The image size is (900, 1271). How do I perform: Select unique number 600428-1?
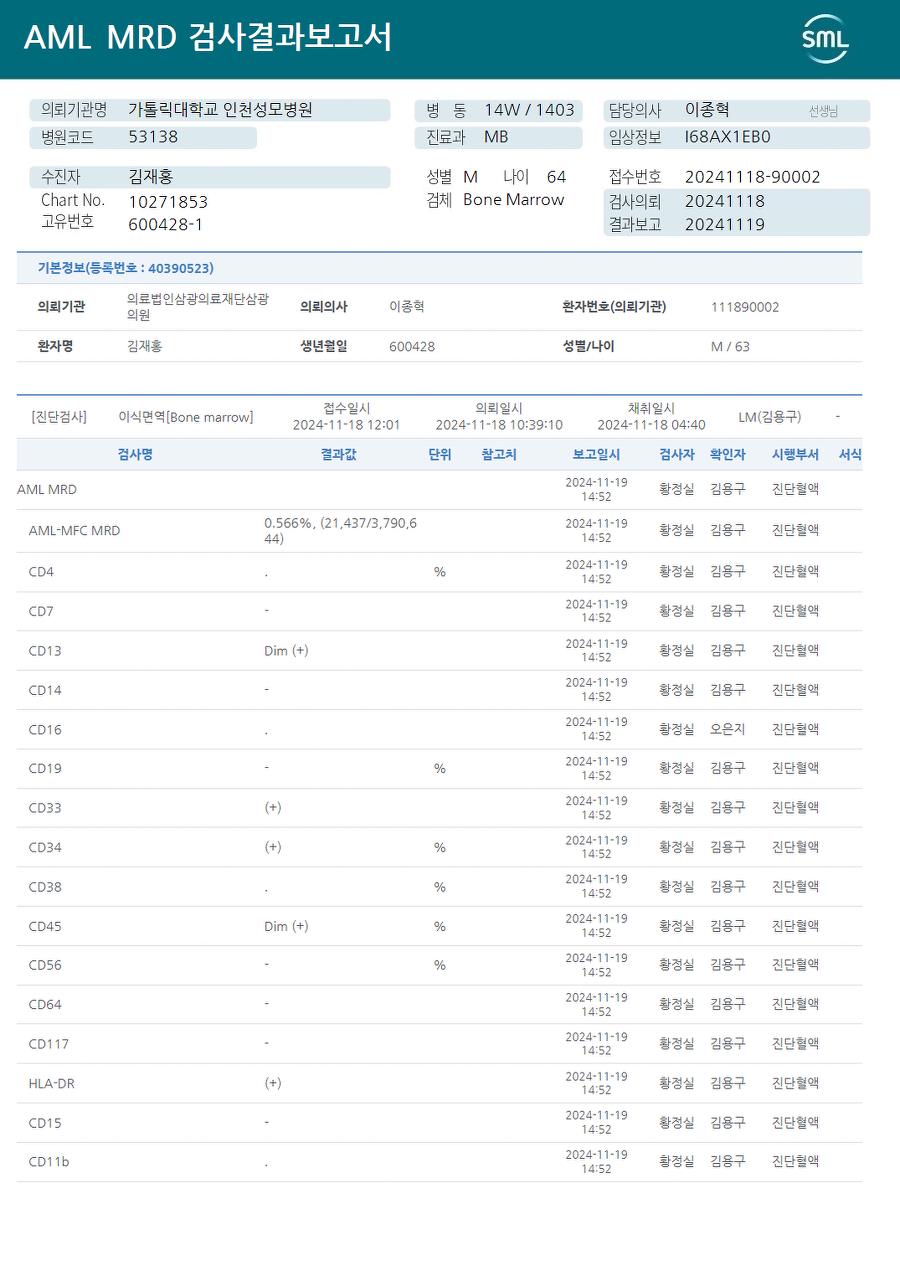(x=166, y=224)
